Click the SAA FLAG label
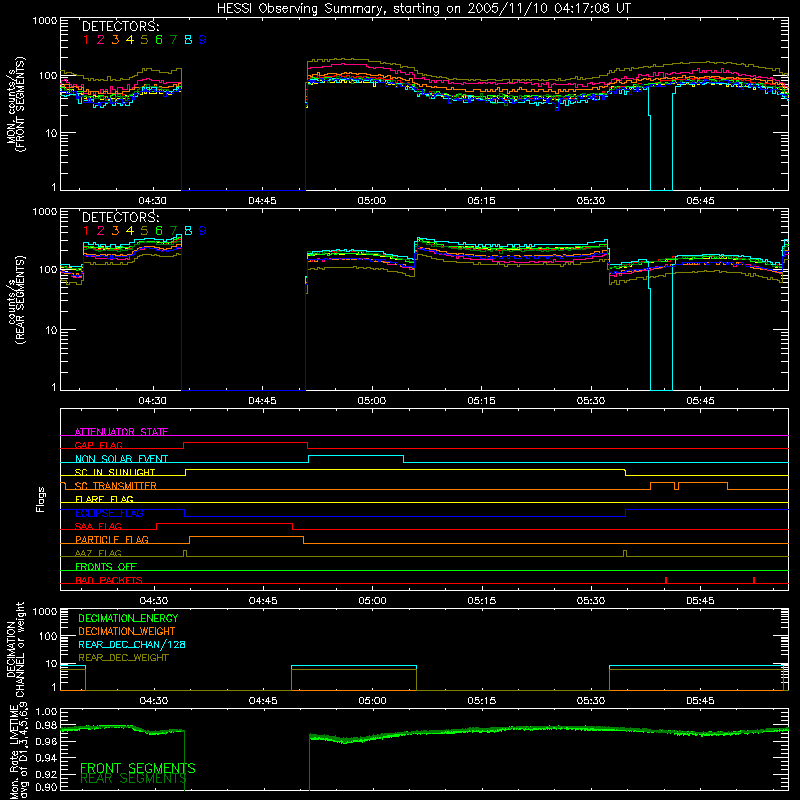800x800 pixels. 98,527
